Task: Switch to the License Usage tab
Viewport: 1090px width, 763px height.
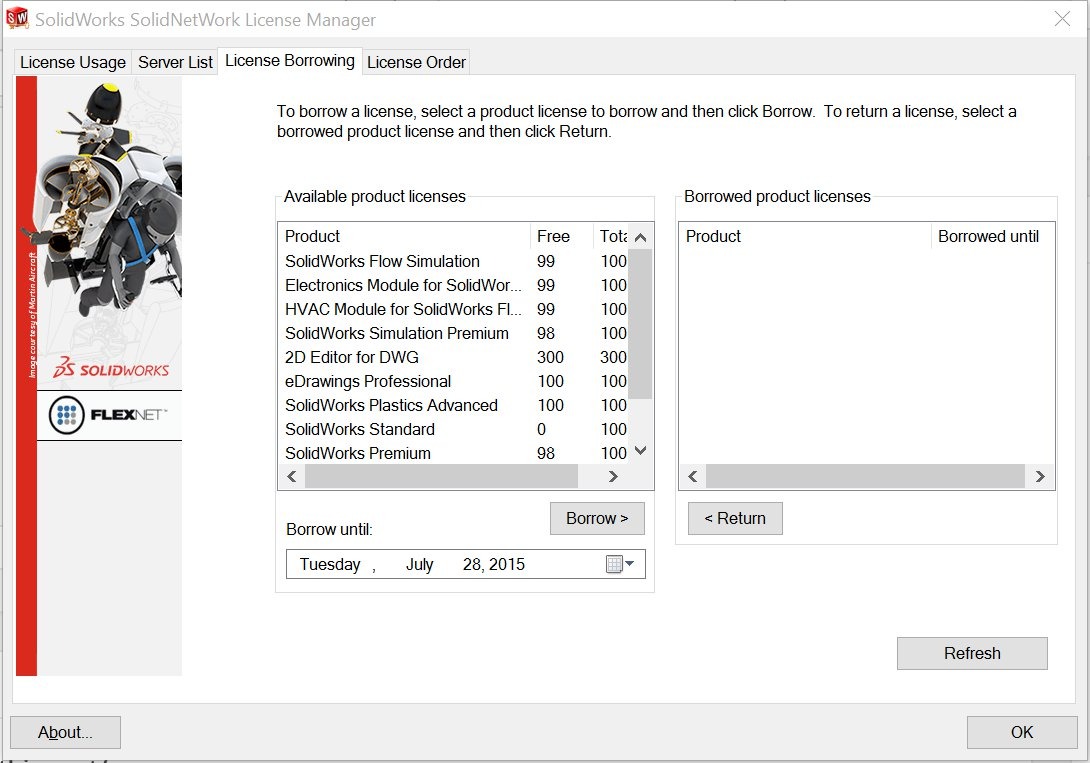Action: [72, 62]
